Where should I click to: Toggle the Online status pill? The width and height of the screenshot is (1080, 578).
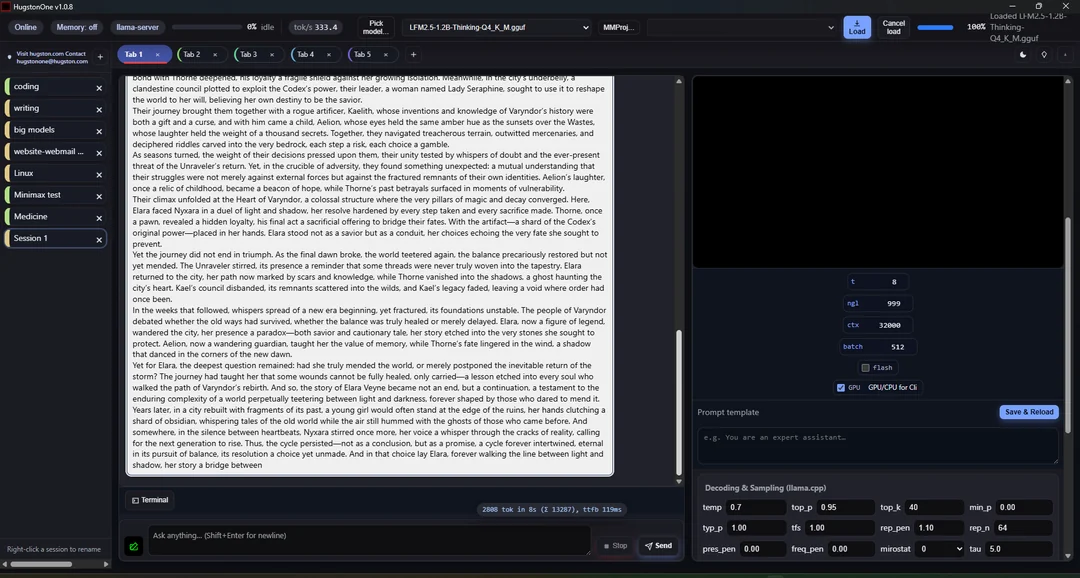(x=25, y=28)
